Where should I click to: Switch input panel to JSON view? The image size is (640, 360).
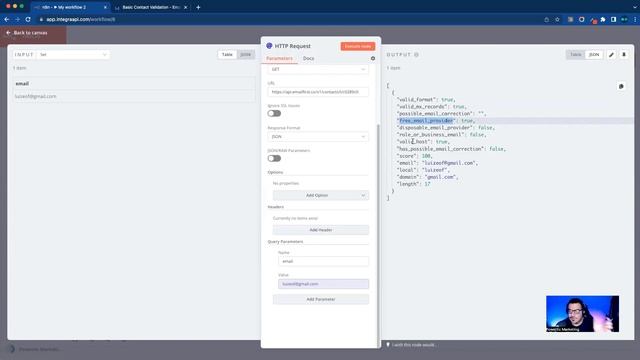coord(245,54)
